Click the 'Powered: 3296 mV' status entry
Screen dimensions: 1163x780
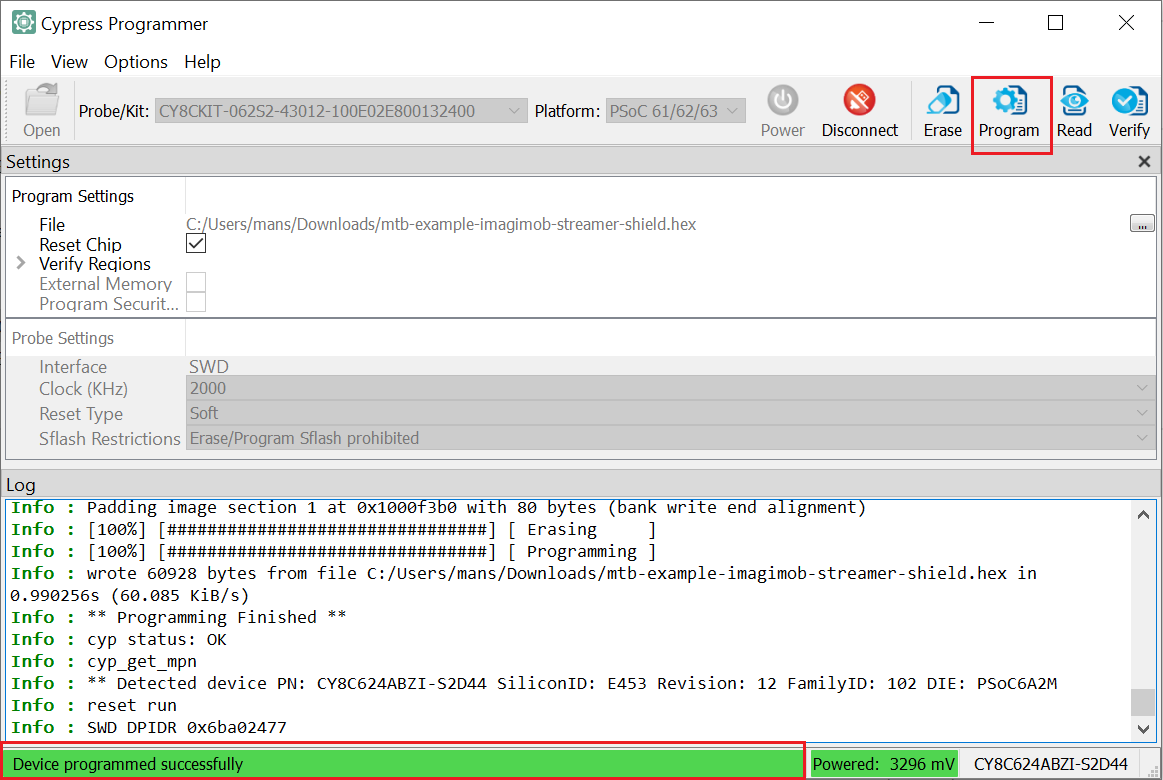(x=883, y=764)
